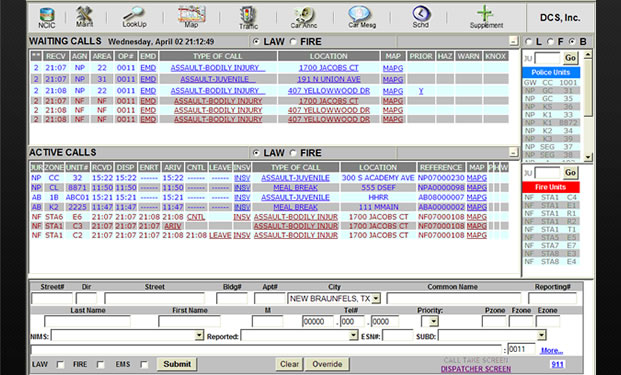621x375 pixels.
Task: Minimize the Active Calls panel
Action: pyautogui.click(x=513, y=152)
